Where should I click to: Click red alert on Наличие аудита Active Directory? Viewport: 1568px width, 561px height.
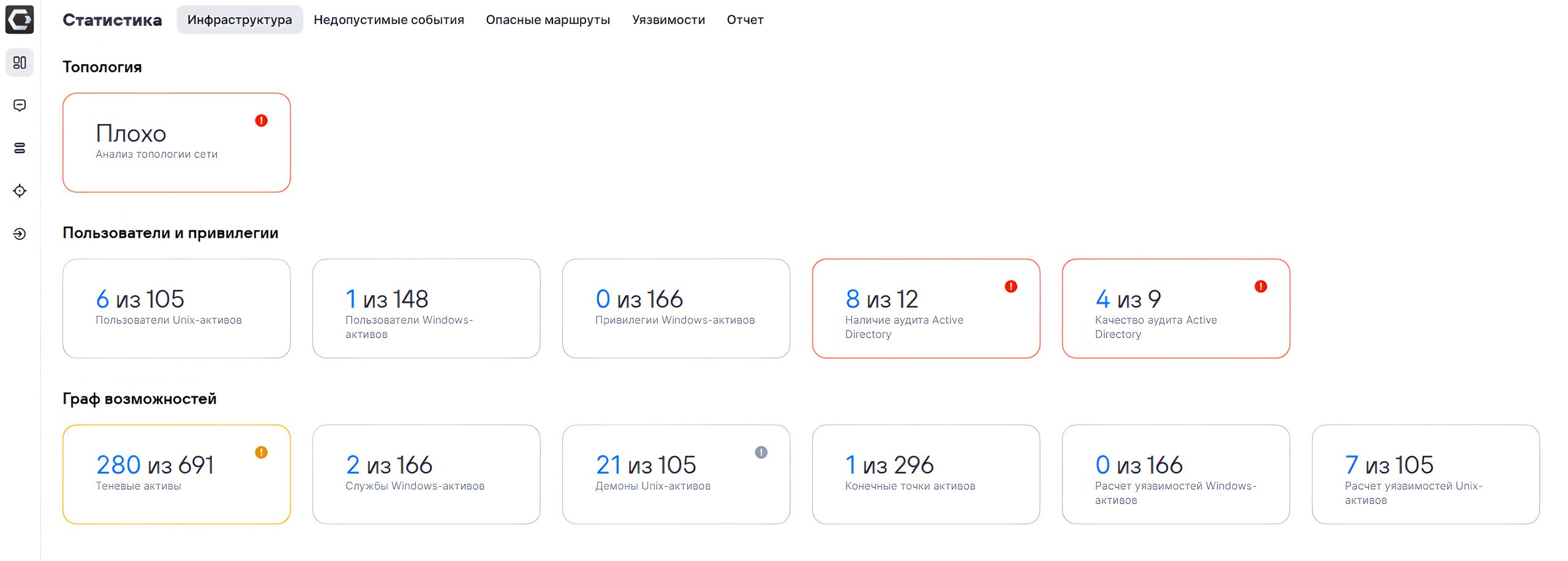1011,287
